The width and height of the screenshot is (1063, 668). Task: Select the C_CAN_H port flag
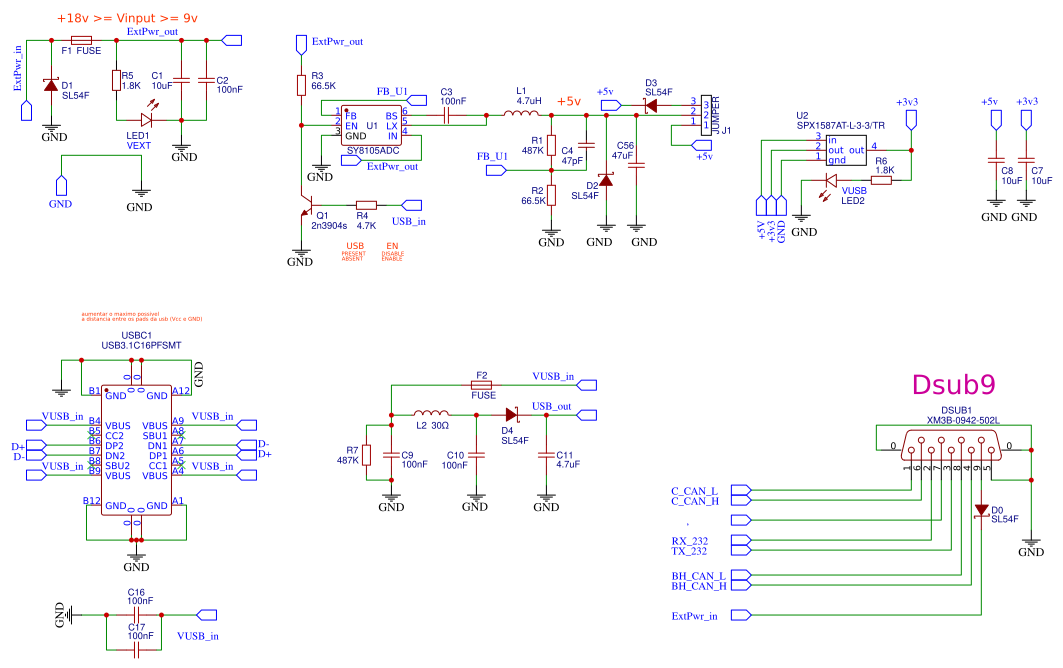[x=741, y=500]
